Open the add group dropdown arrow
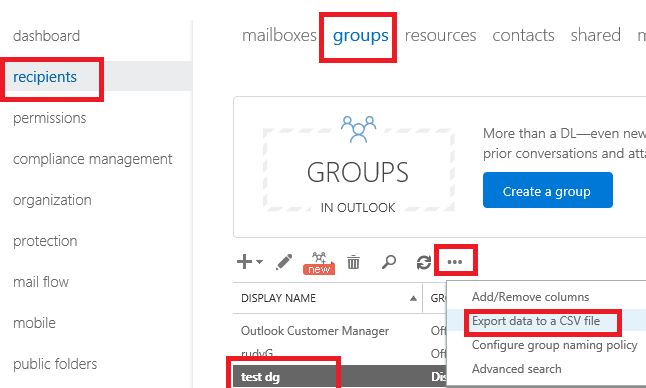 (x=260, y=262)
